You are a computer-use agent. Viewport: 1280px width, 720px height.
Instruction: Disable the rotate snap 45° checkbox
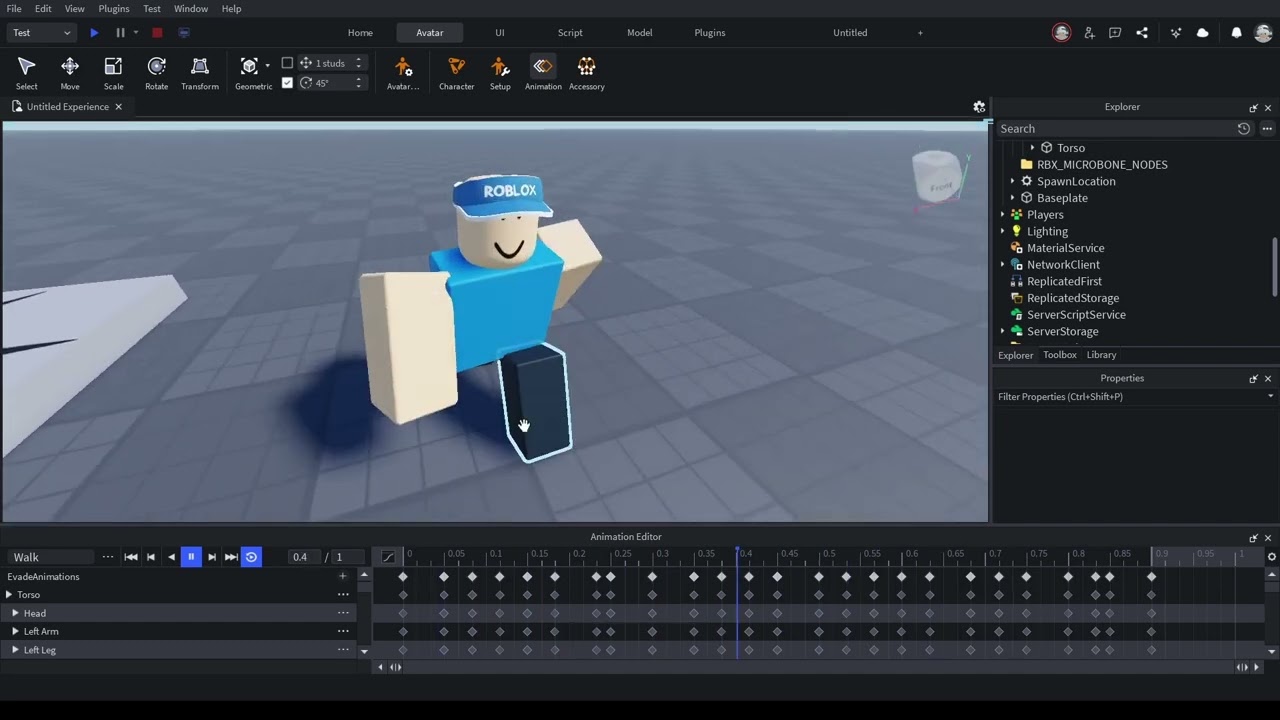tap(287, 83)
